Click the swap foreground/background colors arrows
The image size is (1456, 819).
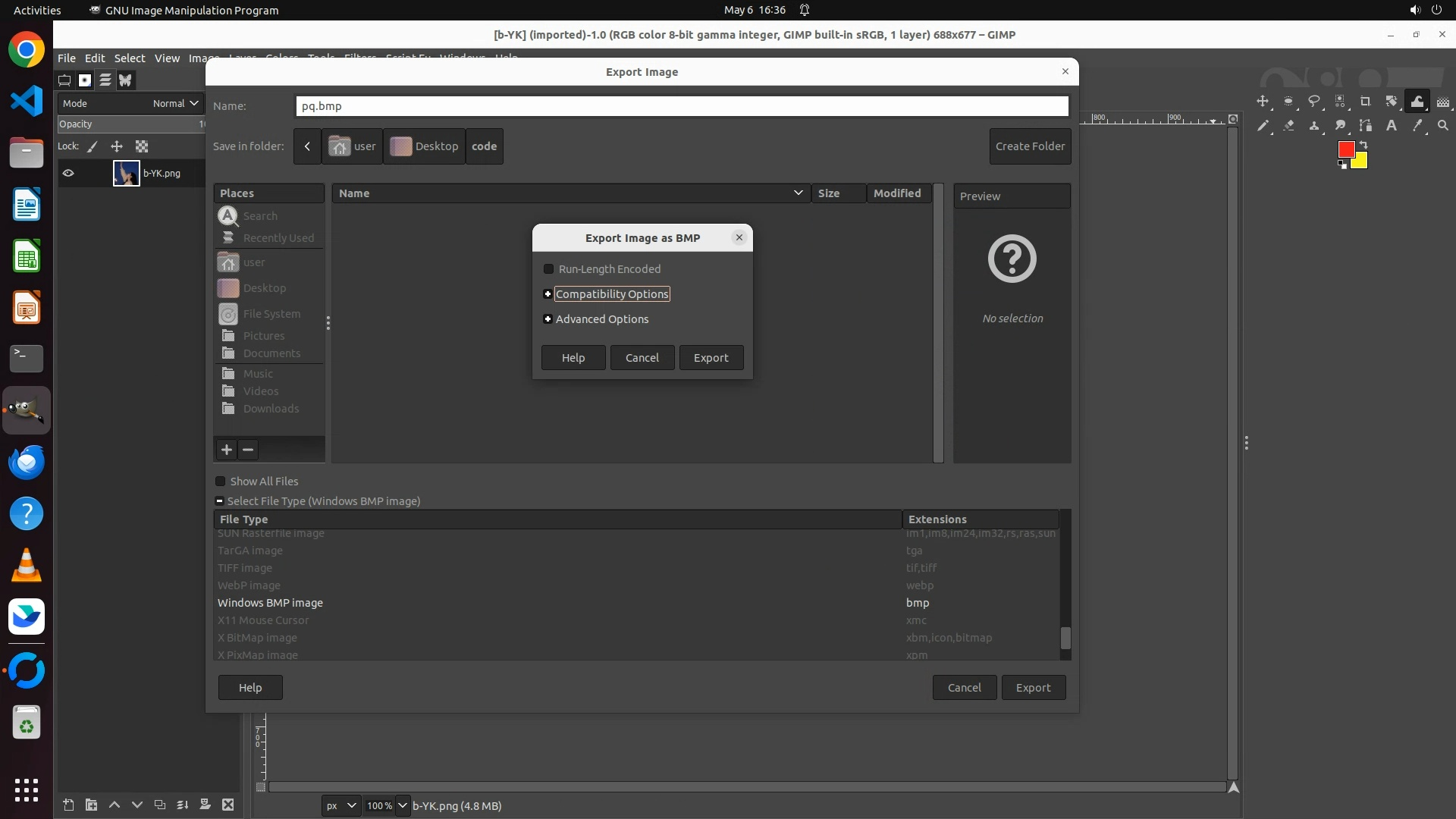point(1363,145)
